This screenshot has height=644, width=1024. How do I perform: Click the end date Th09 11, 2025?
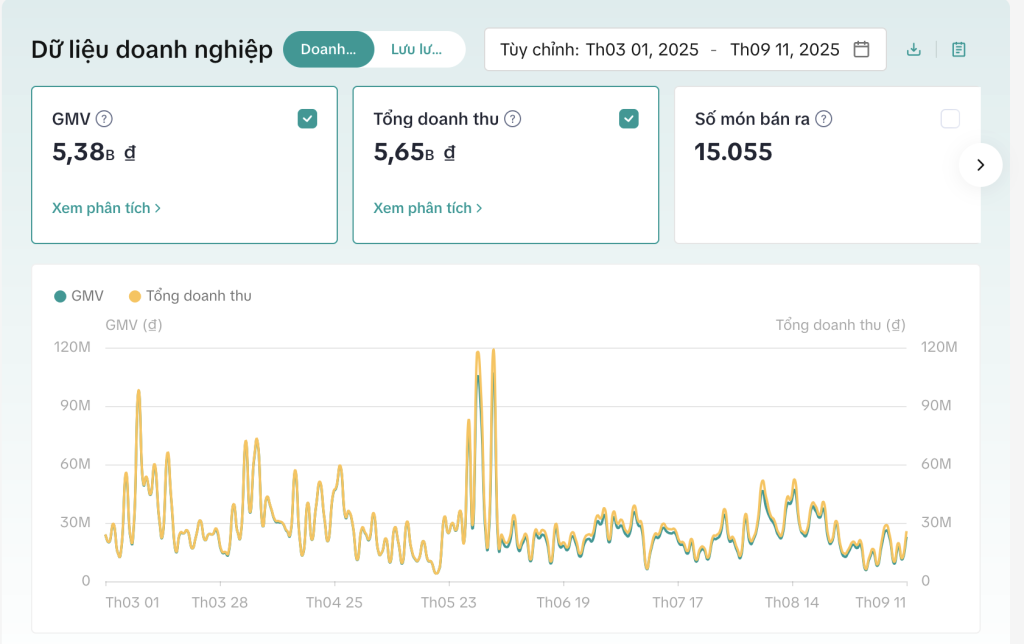tap(784, 49)
